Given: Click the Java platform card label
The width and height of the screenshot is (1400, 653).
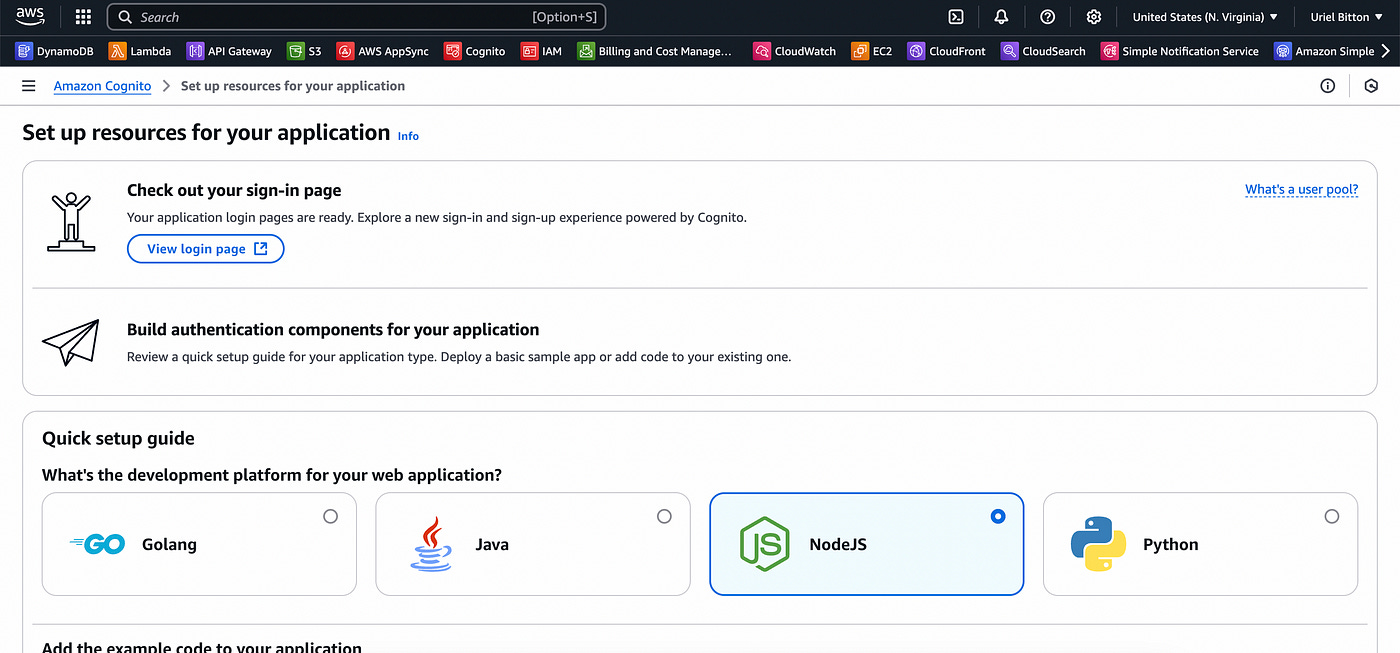Looking at the screenshot, I should coord(492,544).
